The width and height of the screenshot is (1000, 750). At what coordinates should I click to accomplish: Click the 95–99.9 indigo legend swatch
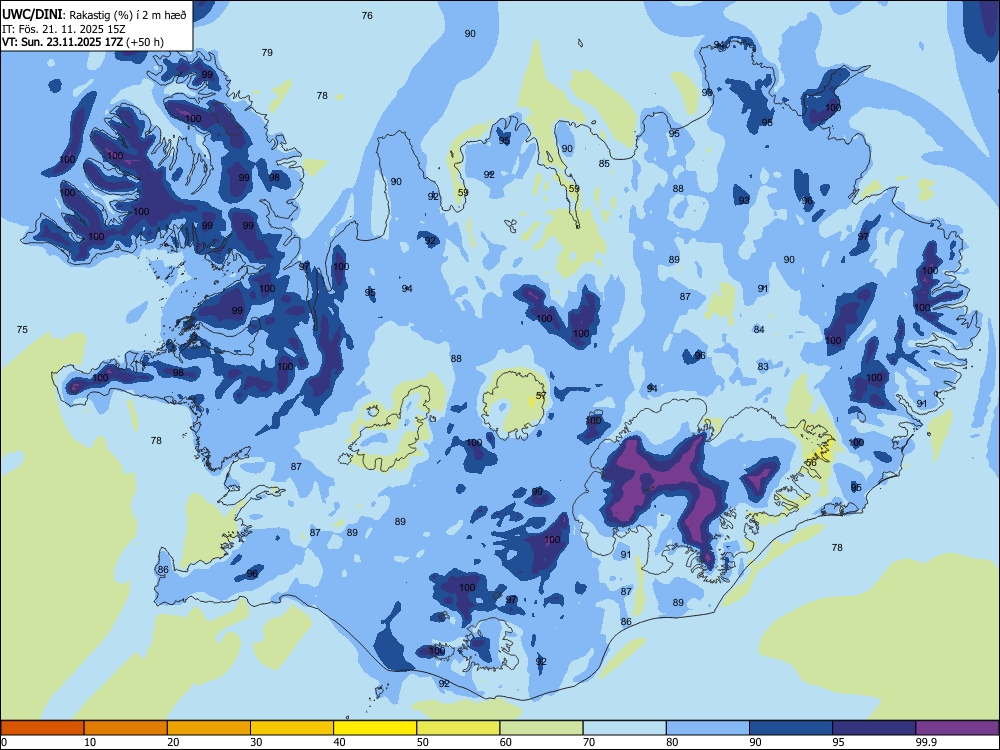pos(874,728)
